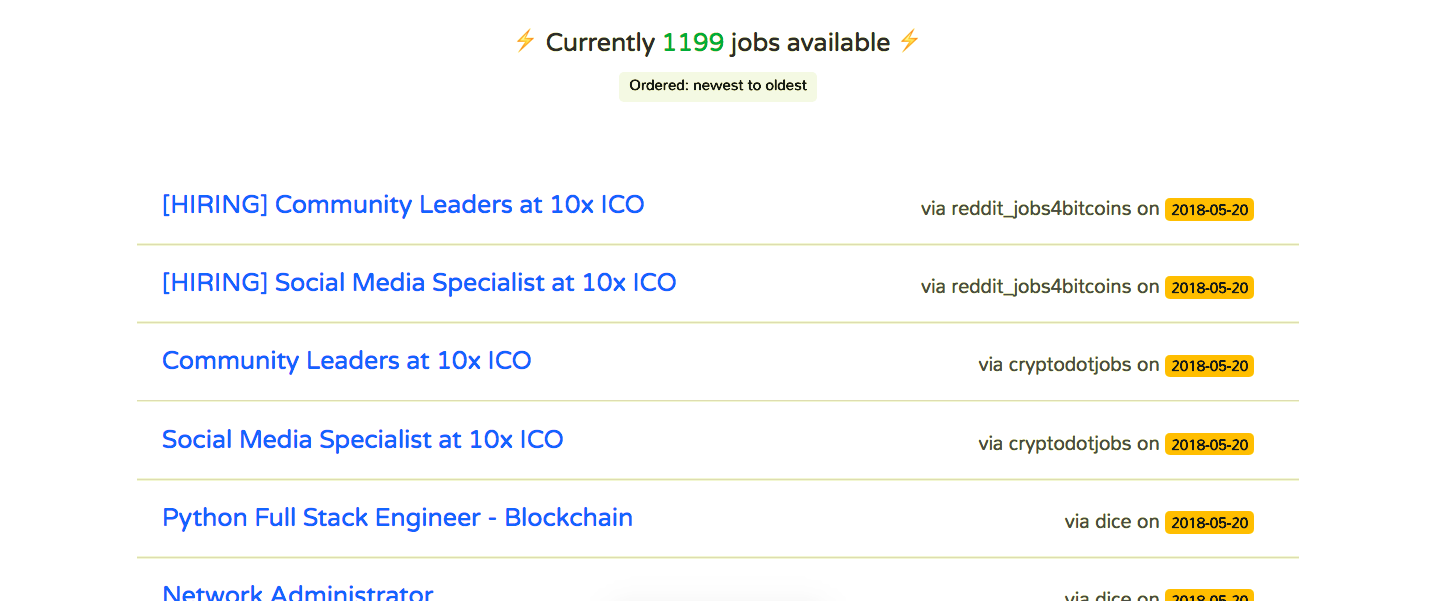Click the date badge on the Python Engineer row

click(1209, 521)
